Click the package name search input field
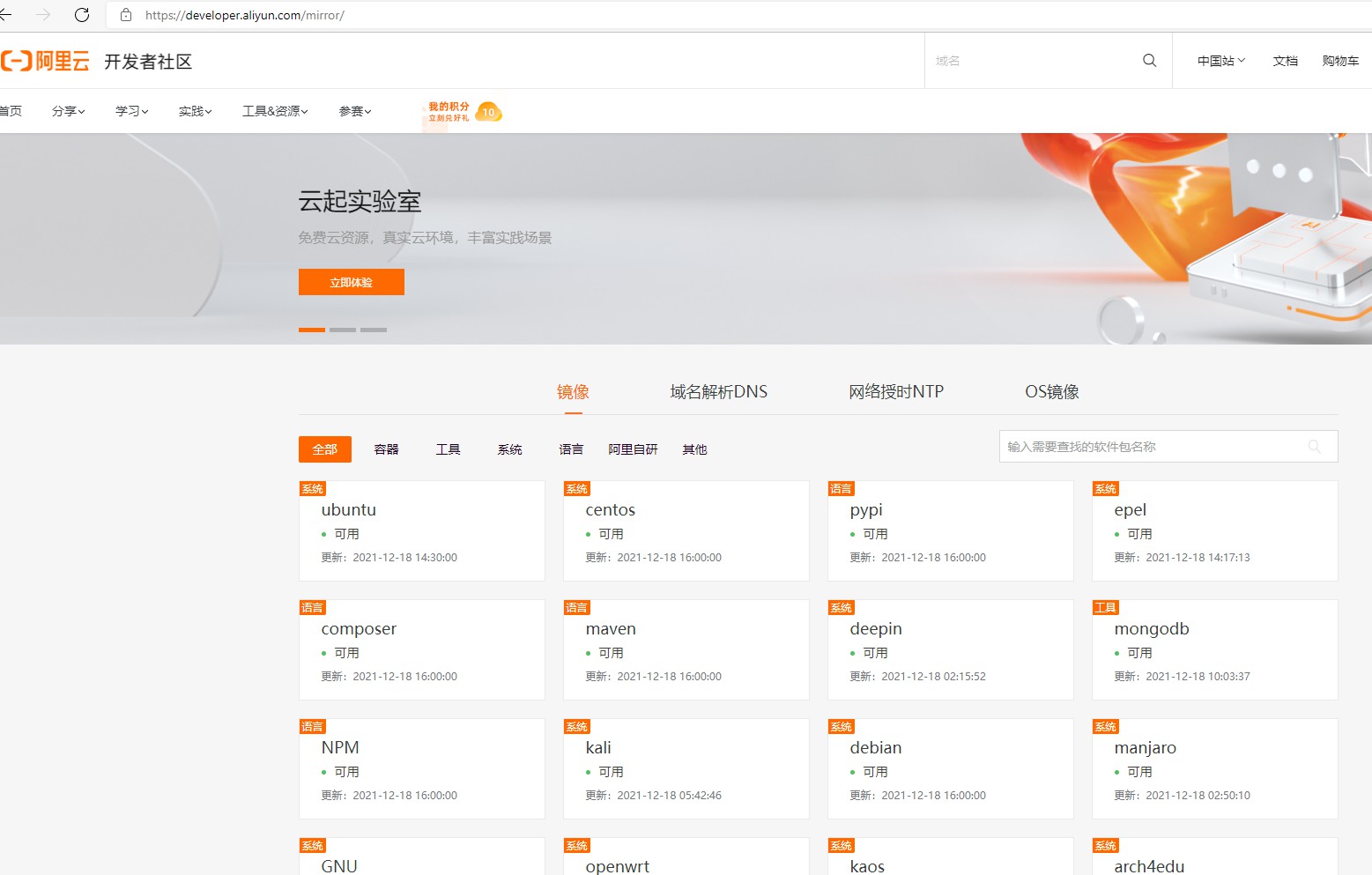The height and width of the screenshot is (875, 1372). coord(1146,447)
